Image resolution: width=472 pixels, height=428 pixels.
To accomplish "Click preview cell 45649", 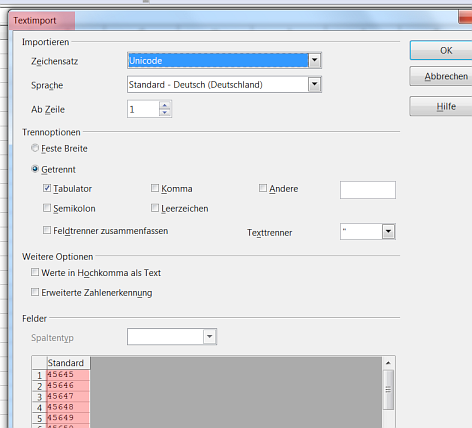I will (68, 418).
